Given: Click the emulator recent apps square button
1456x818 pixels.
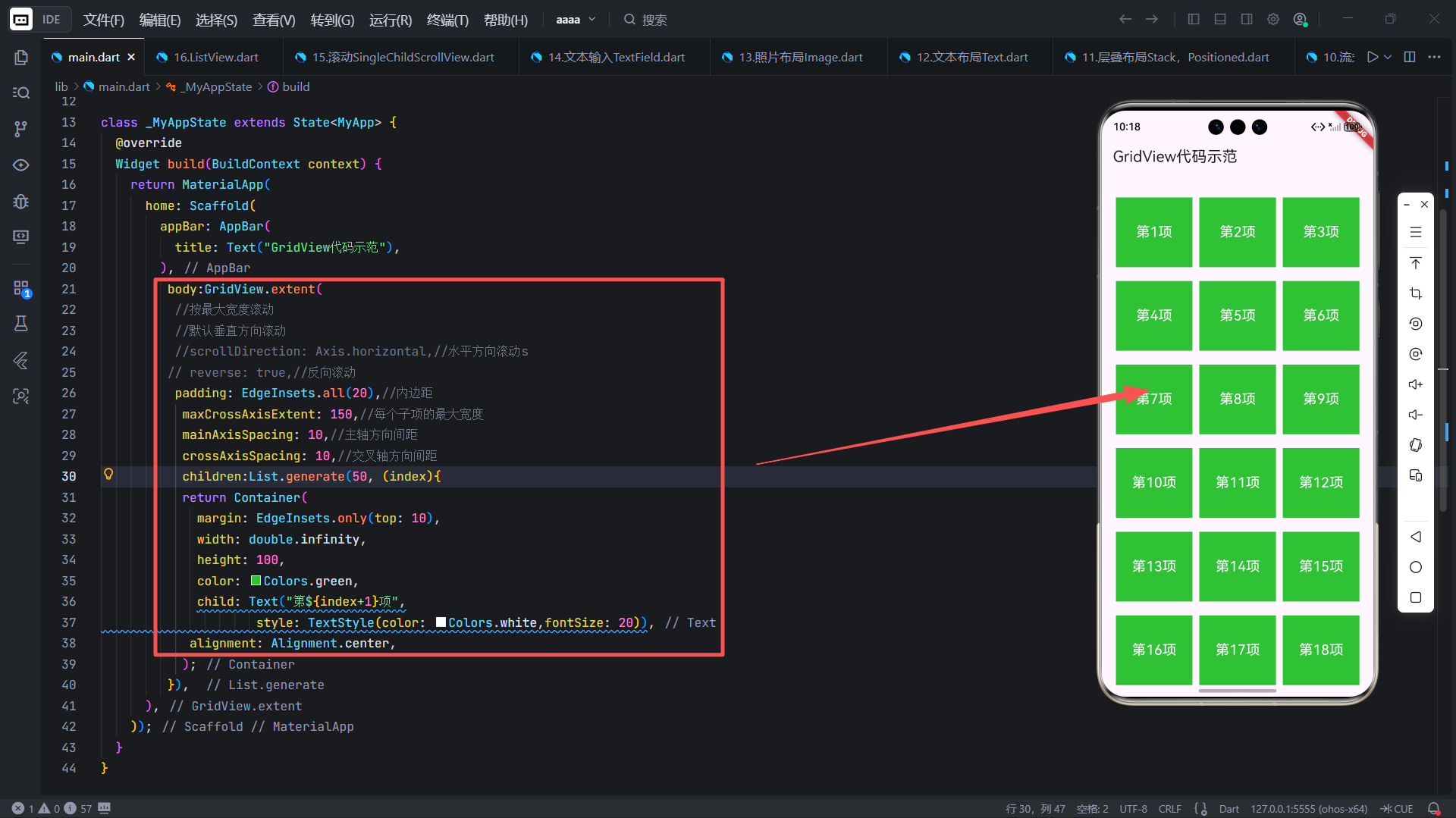Looking at the screenshot, I should (1416, 597).
